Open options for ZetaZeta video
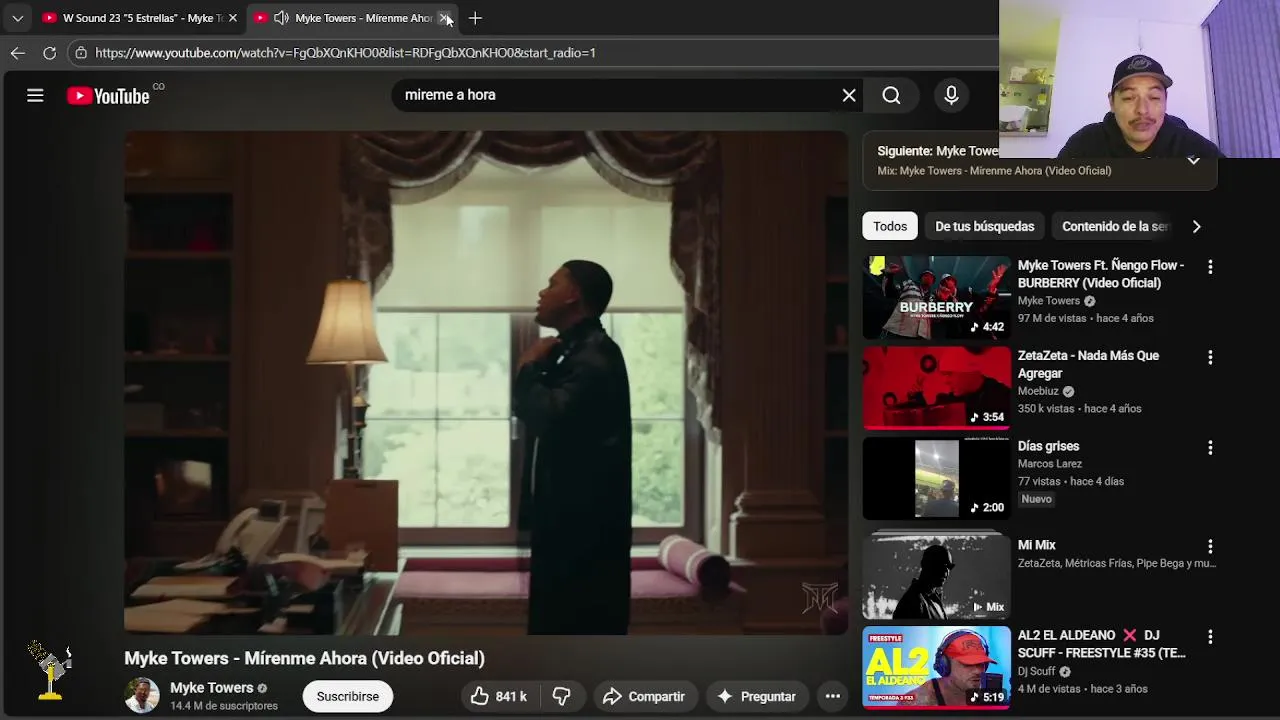This screenshot has height=720, width=1280. [1210, 357]
